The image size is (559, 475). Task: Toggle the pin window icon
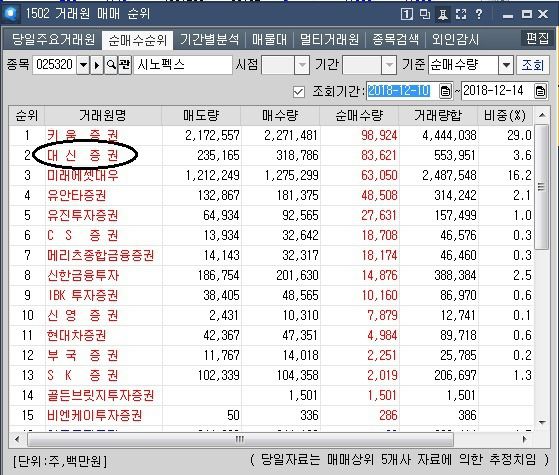(442, 14)
